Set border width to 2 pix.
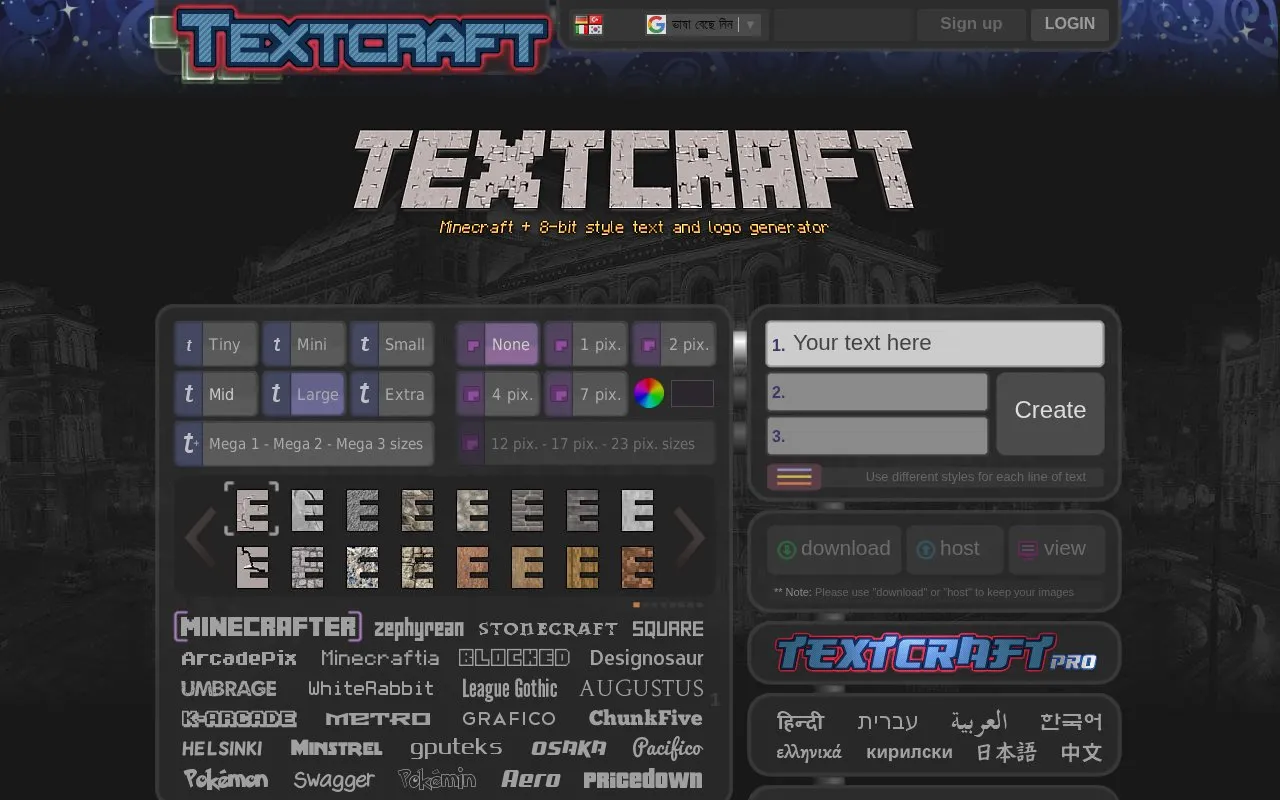Viewport: 1280px width, 800px height. coord(674,344)
